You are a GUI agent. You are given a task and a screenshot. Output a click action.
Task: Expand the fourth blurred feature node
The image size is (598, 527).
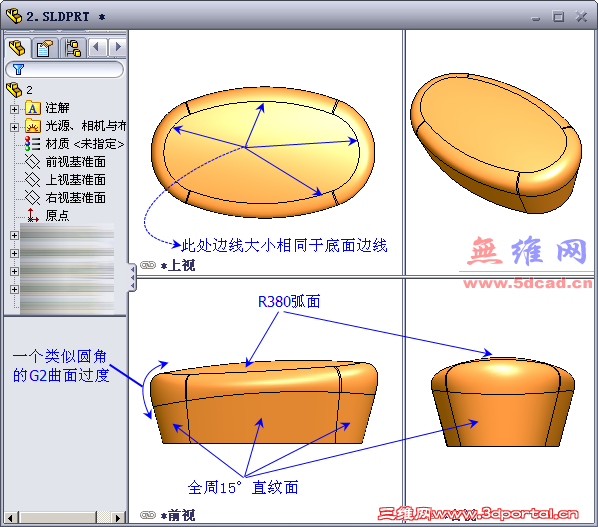[14, 289]
